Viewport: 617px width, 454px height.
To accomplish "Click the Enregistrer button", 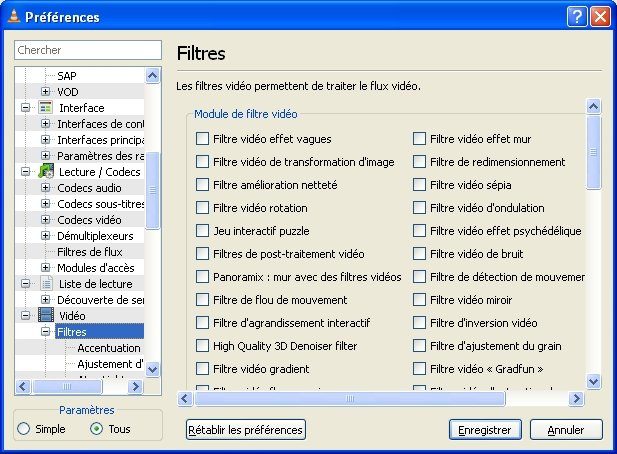I will 485,430.
